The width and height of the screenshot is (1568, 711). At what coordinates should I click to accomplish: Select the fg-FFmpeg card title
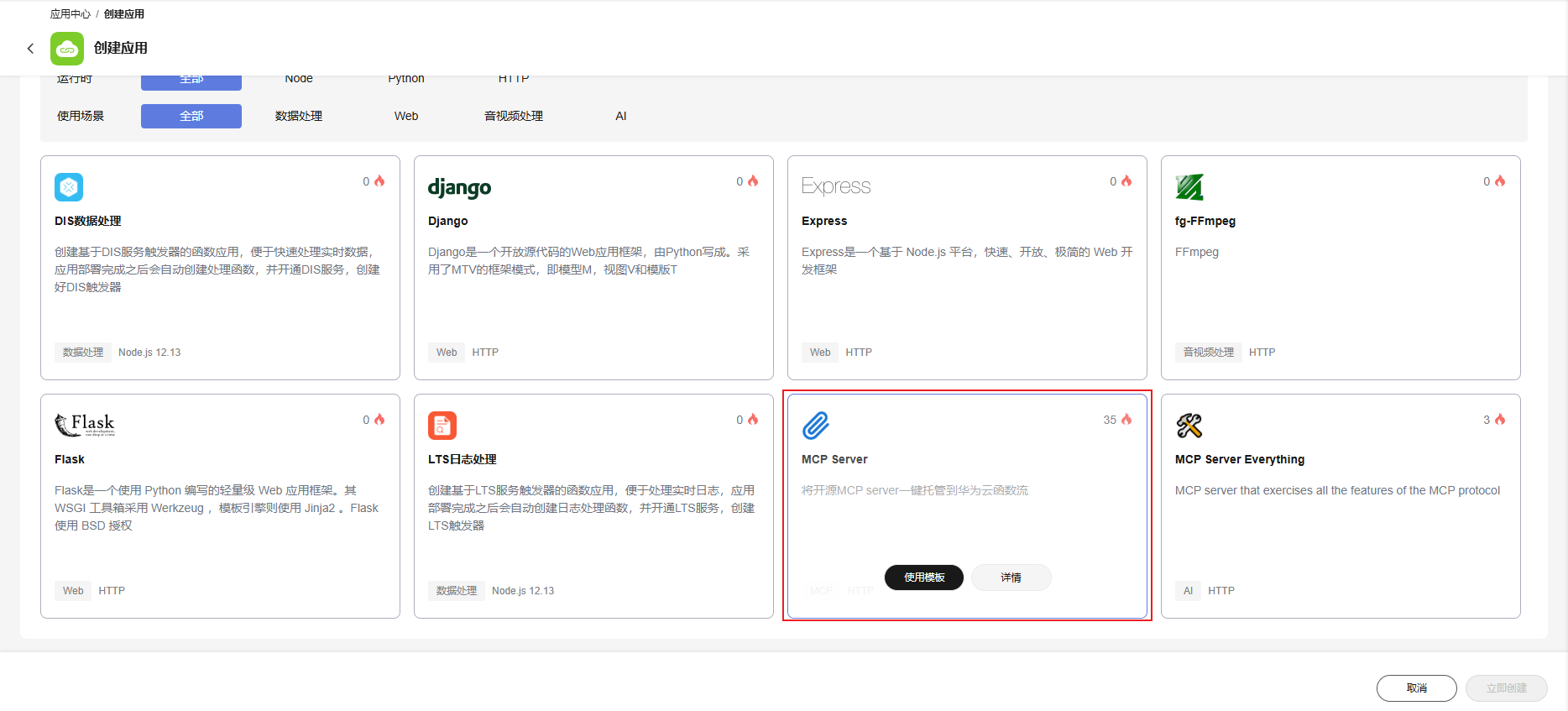[x=1205, y=221]
